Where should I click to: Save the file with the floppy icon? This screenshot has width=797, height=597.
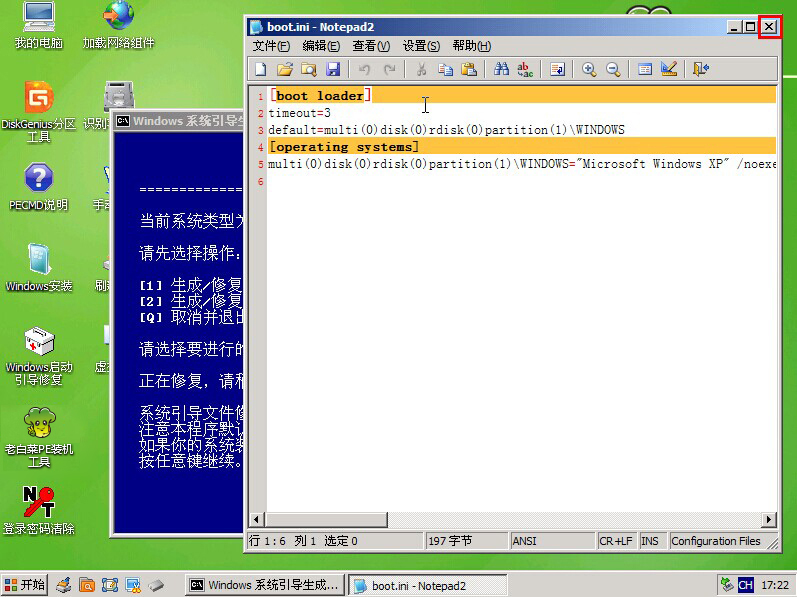[x=333, y=69]
